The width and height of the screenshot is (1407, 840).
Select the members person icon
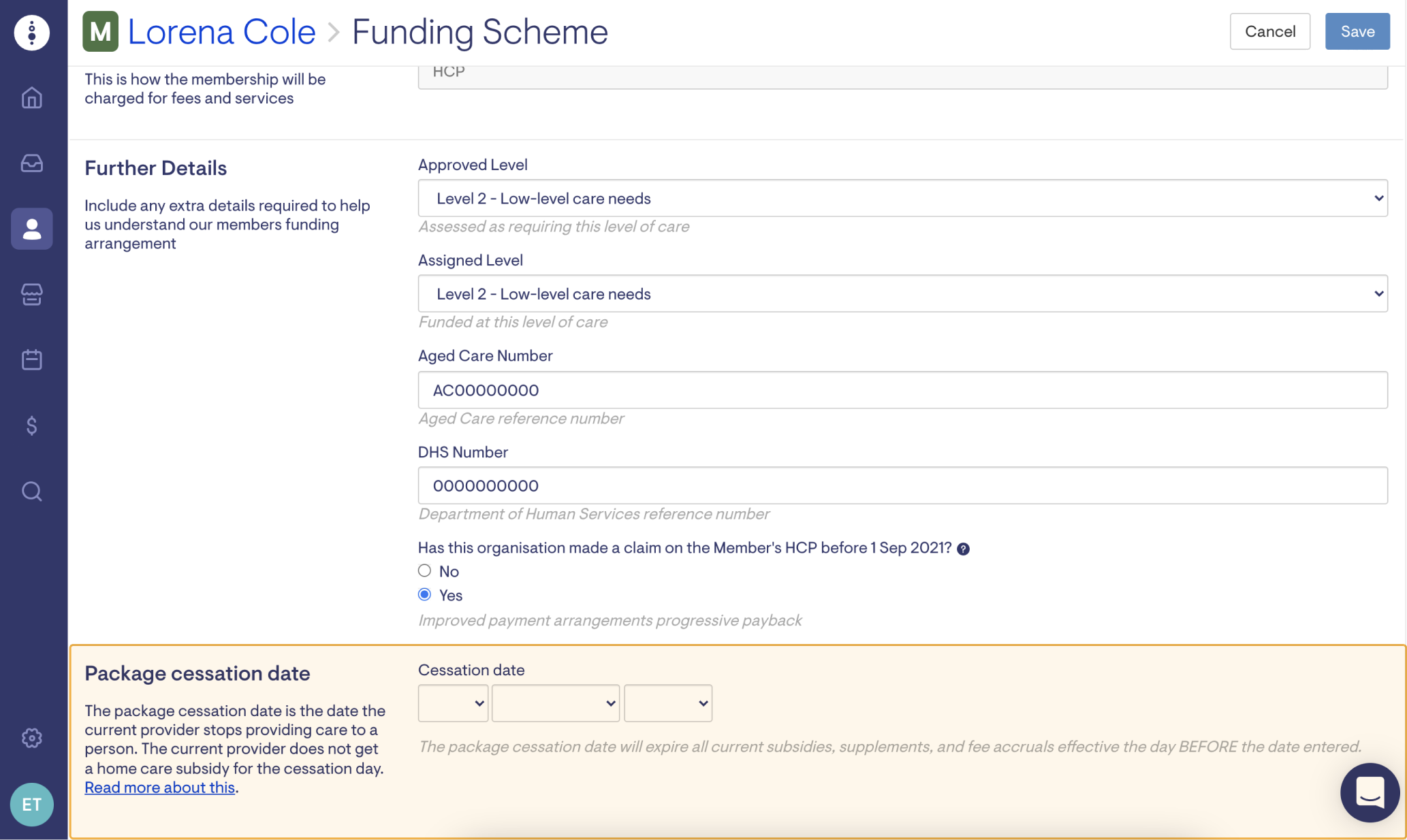32,229
